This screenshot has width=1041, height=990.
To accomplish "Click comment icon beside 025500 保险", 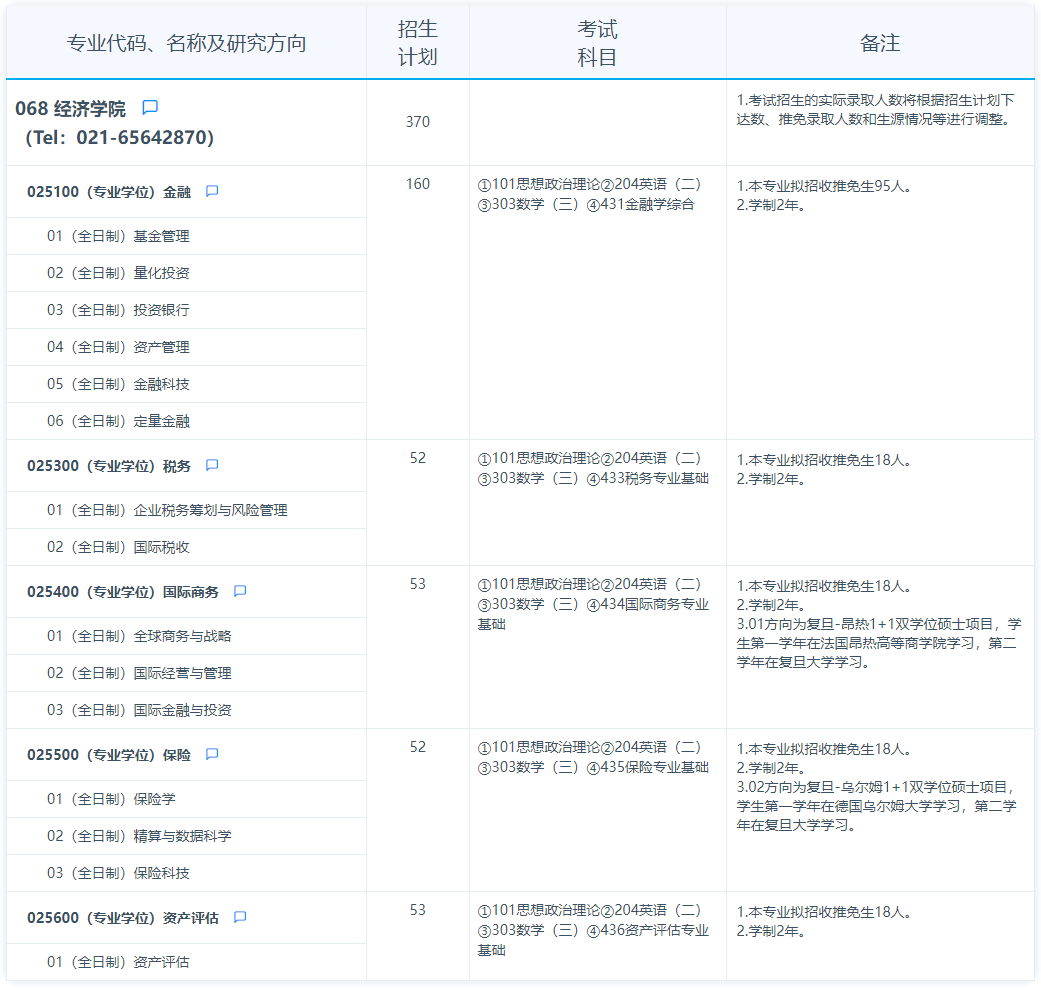I will tap(212, 754).
